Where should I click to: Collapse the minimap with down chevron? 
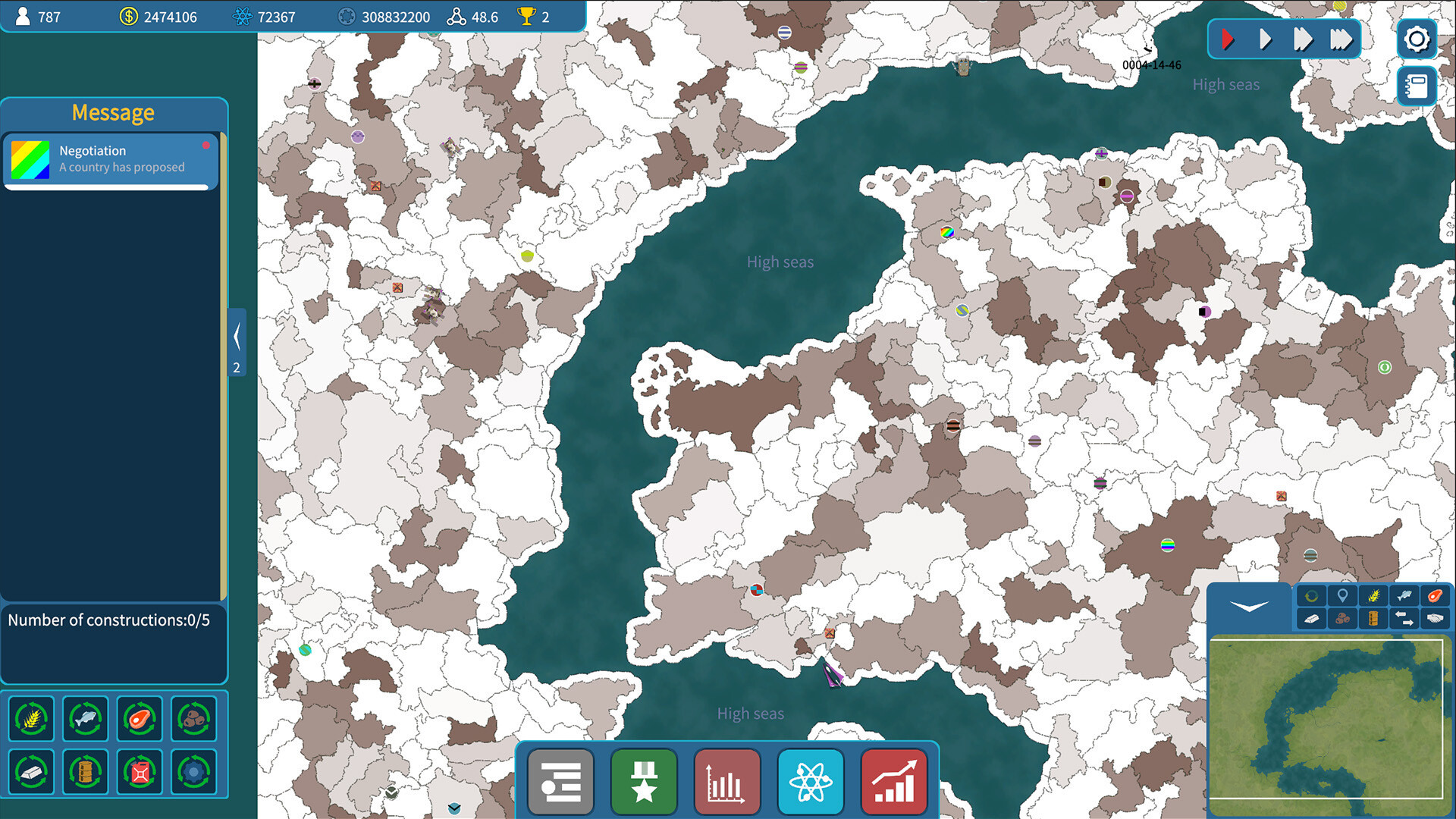(1249, 607)
